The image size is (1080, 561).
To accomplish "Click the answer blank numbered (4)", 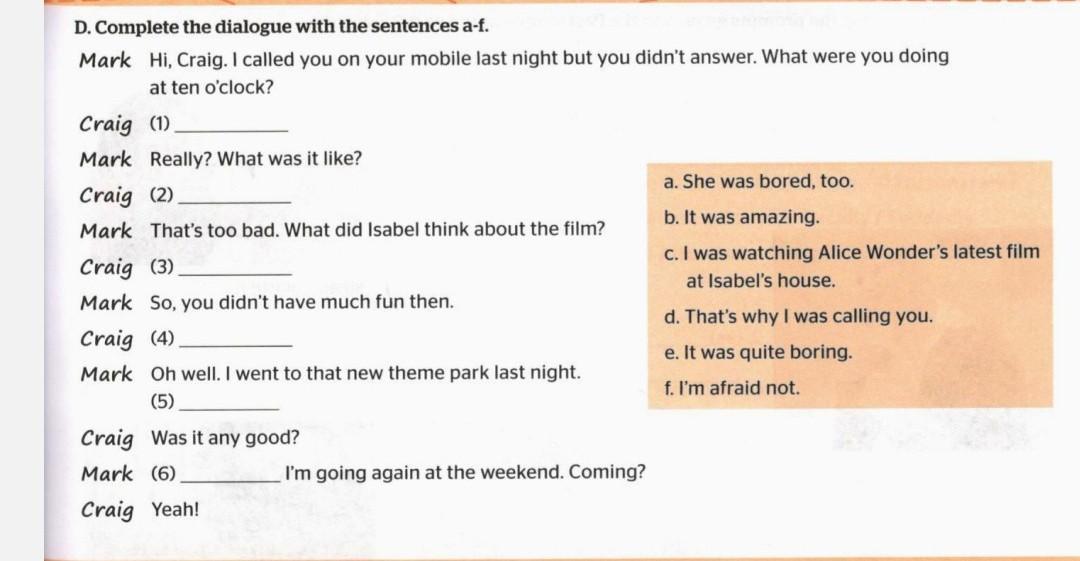I will click(x=234, y=339).
